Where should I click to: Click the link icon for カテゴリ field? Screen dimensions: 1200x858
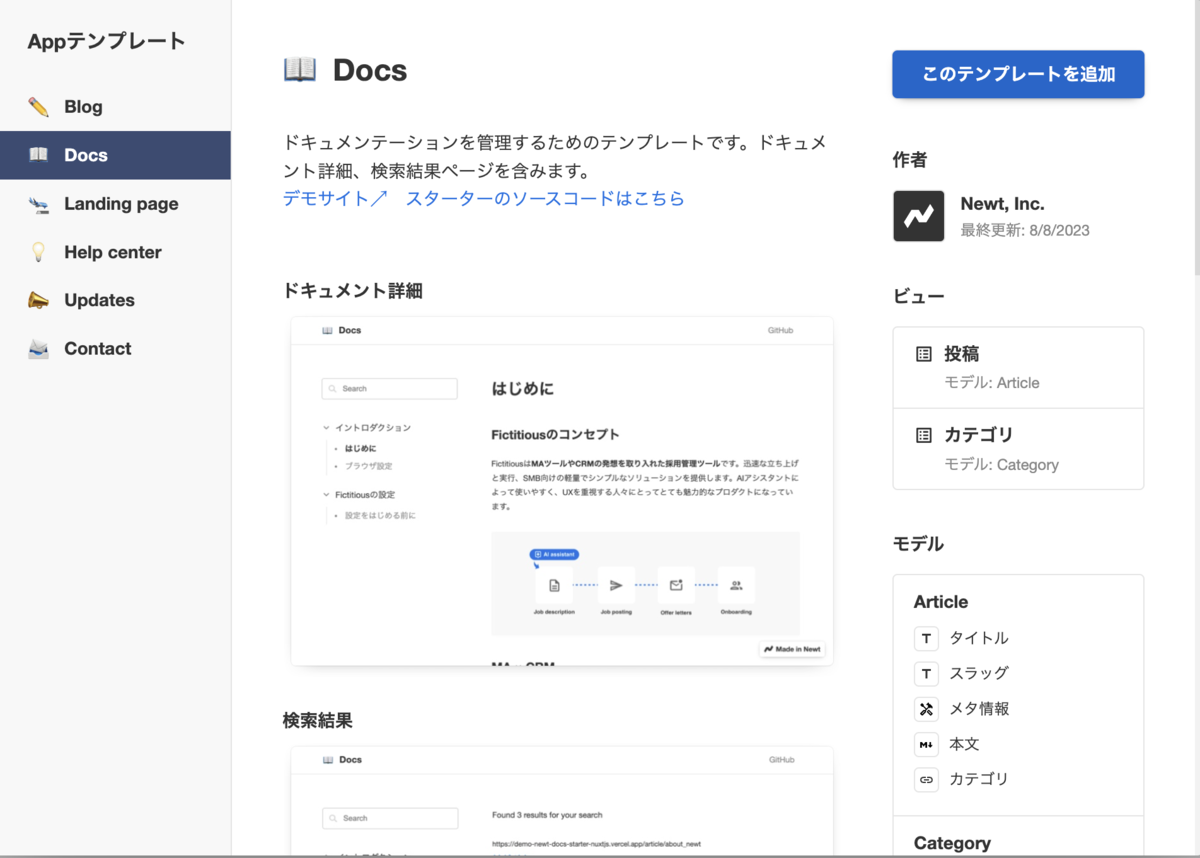click(x=926, y=779)
